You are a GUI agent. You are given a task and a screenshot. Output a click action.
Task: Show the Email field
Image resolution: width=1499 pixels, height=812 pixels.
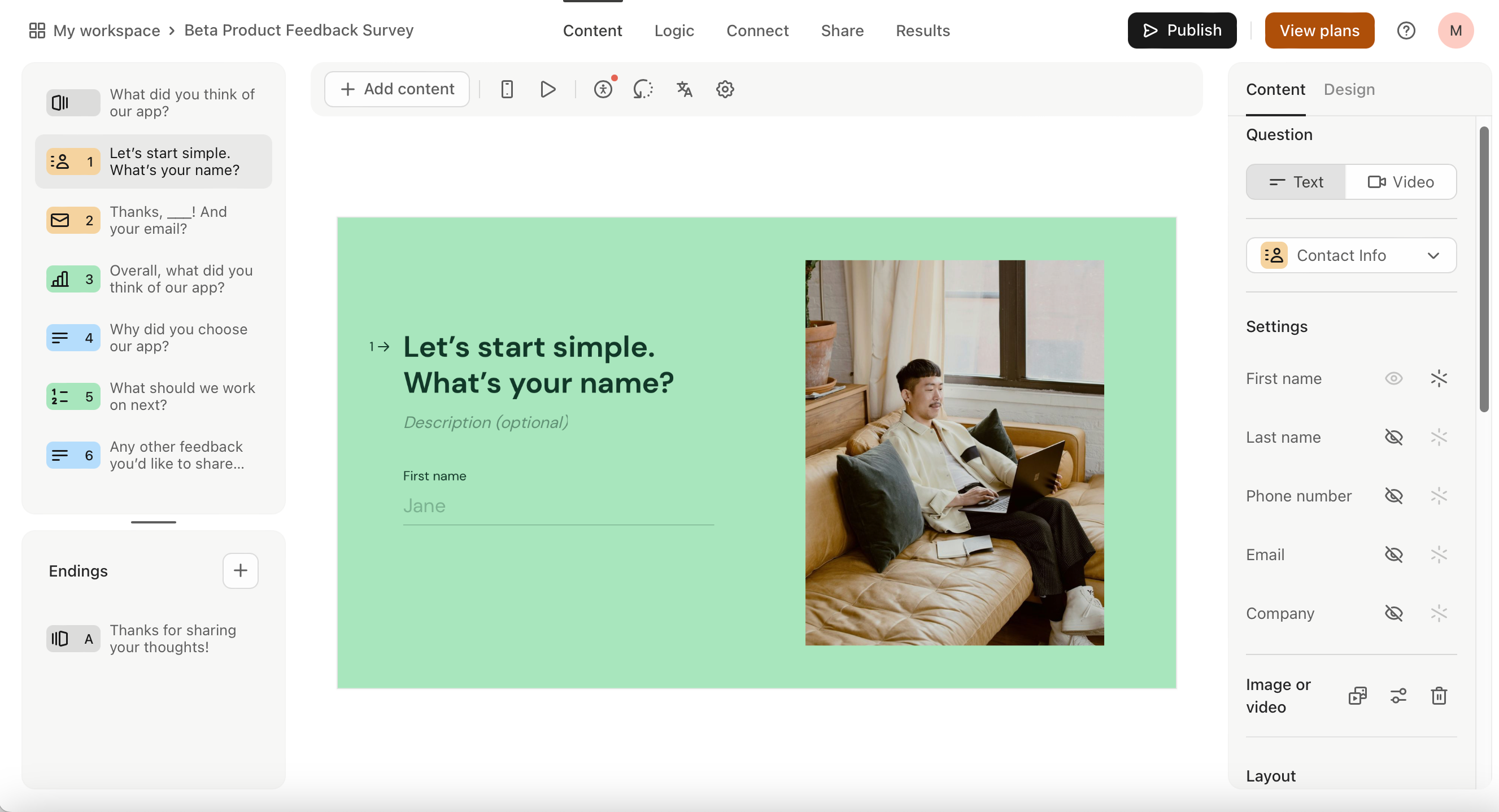pos(1395,555)
